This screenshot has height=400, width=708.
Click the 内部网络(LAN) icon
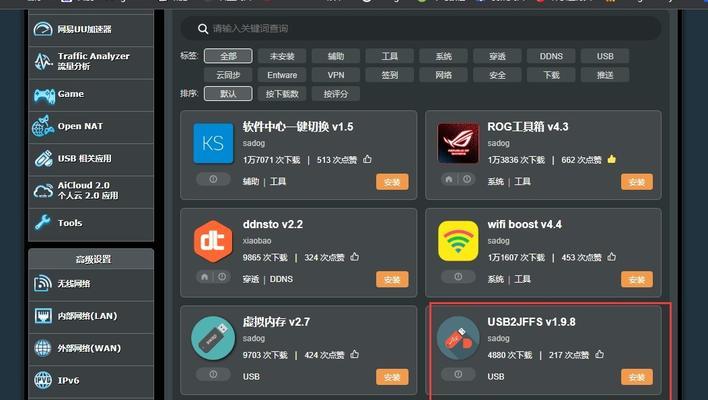[43, 316]
